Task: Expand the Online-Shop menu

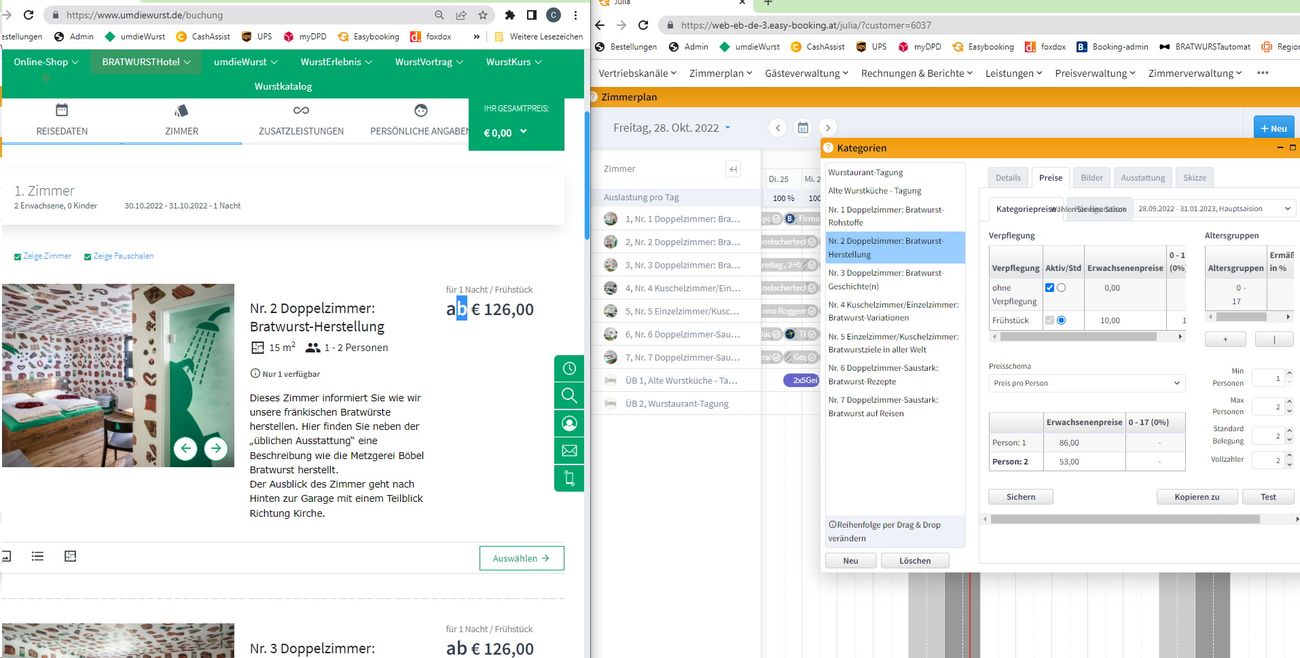Action: [46, 62]
